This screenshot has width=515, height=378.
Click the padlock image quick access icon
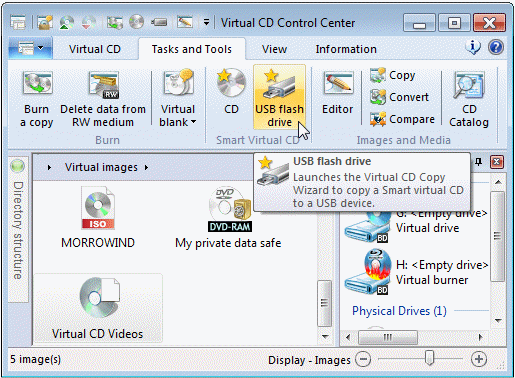point(45,23)
